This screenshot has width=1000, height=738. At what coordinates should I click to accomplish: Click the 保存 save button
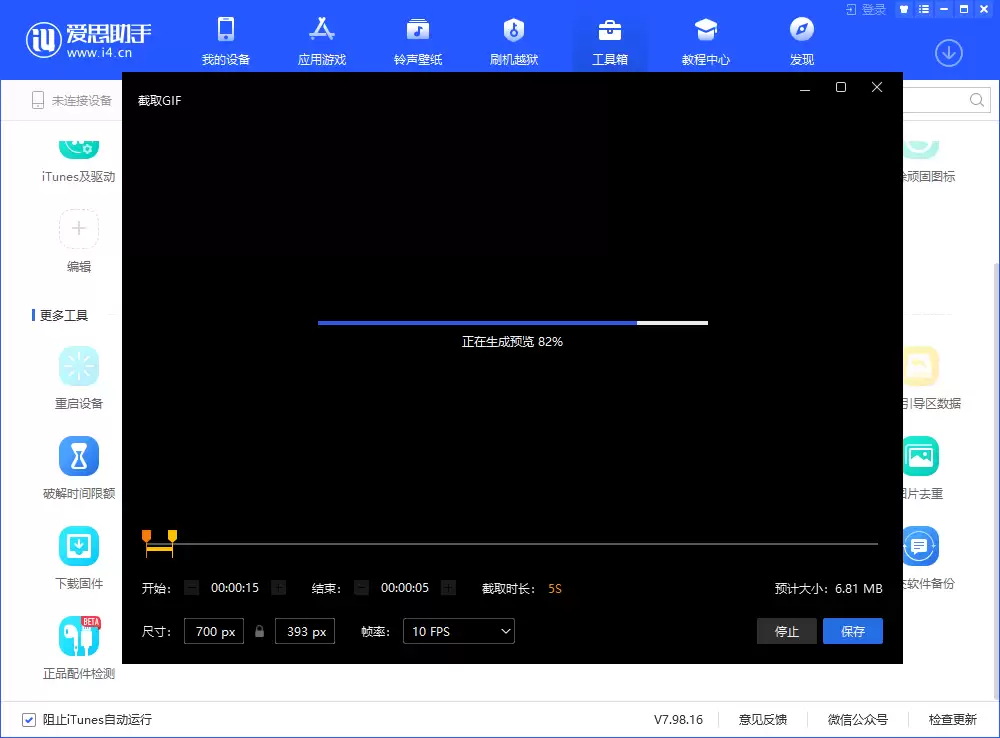[853, 631]
